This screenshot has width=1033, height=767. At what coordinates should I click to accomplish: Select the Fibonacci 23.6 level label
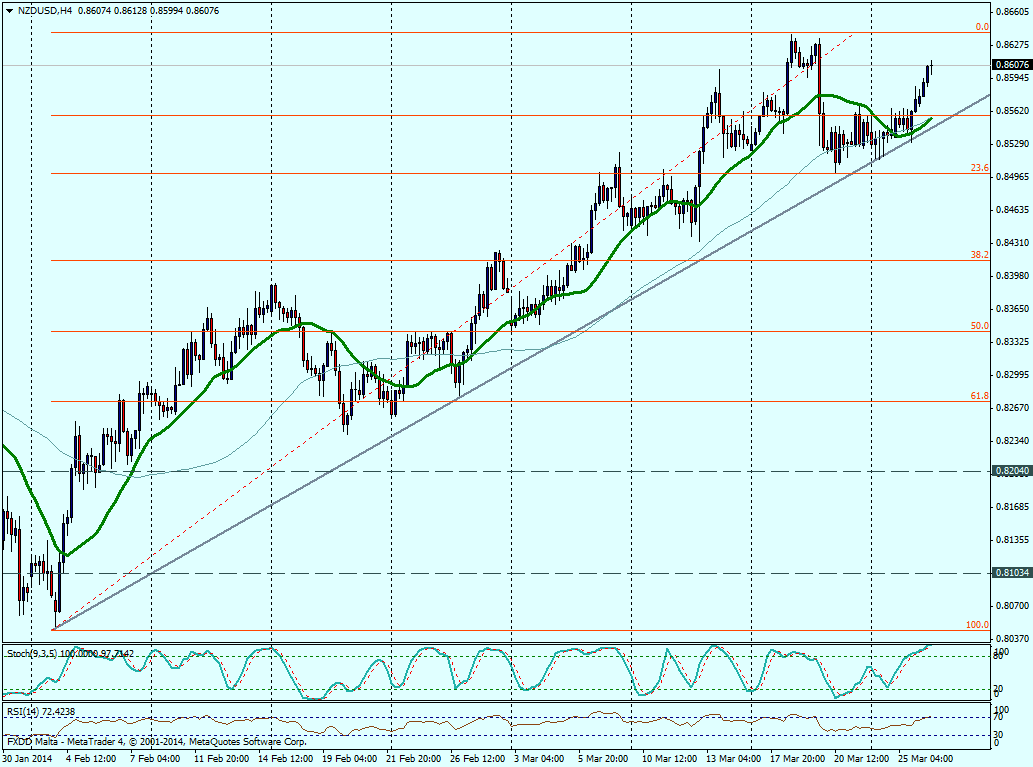pyautogui.click(x=979, y=168)
